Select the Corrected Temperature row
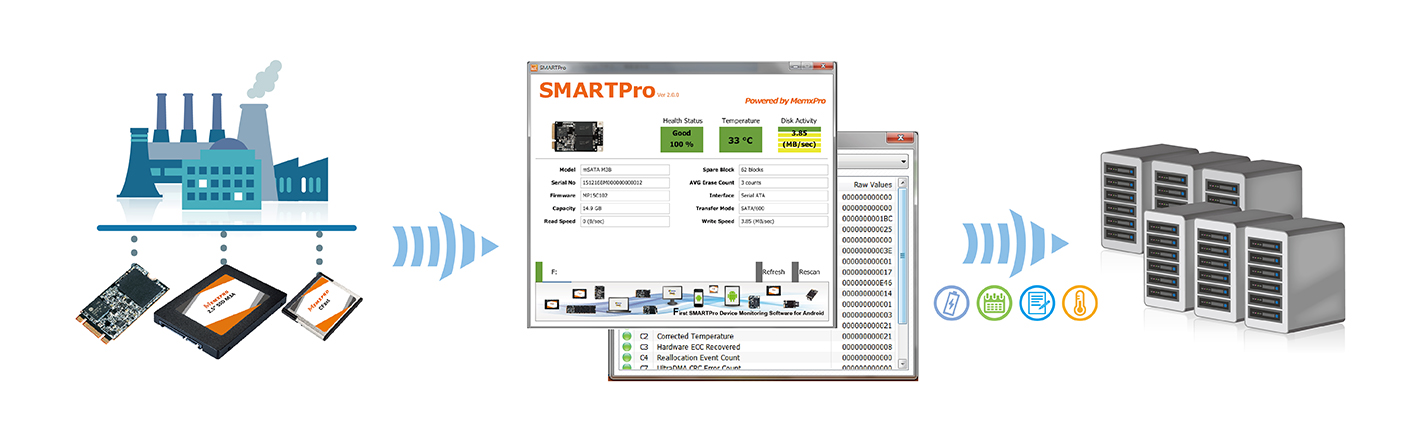The width and height of the screenshot is (1402, 425). tap(758, 337)
